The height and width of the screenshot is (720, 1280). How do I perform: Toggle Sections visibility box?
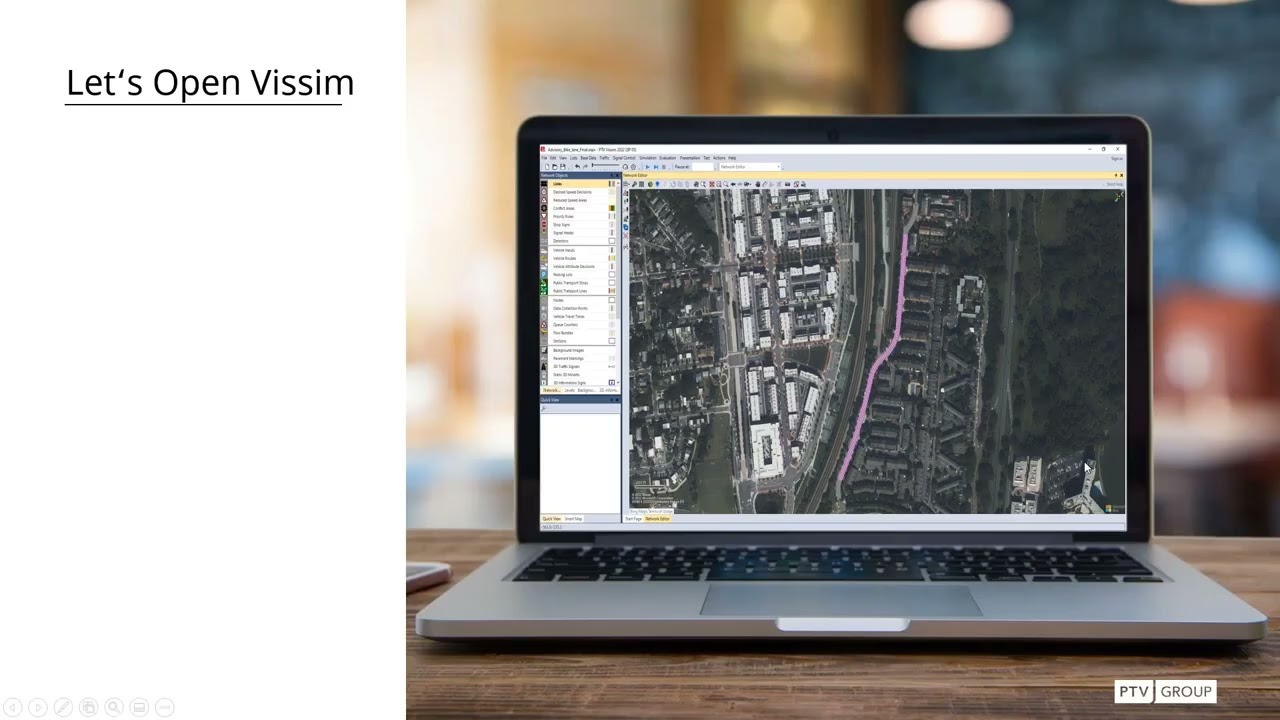pos(612,341)
